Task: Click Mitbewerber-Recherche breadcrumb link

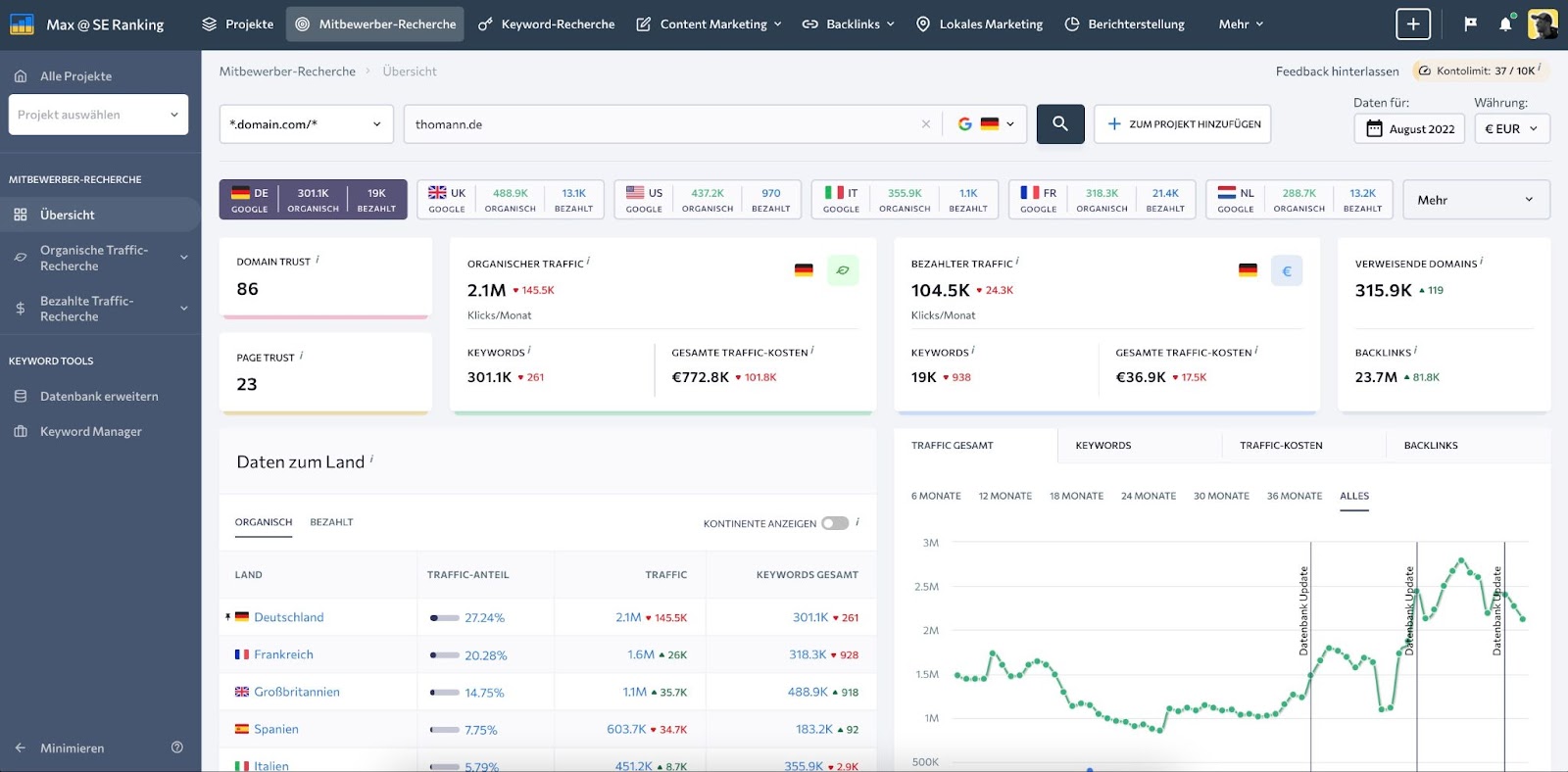Action: point(287,72)
